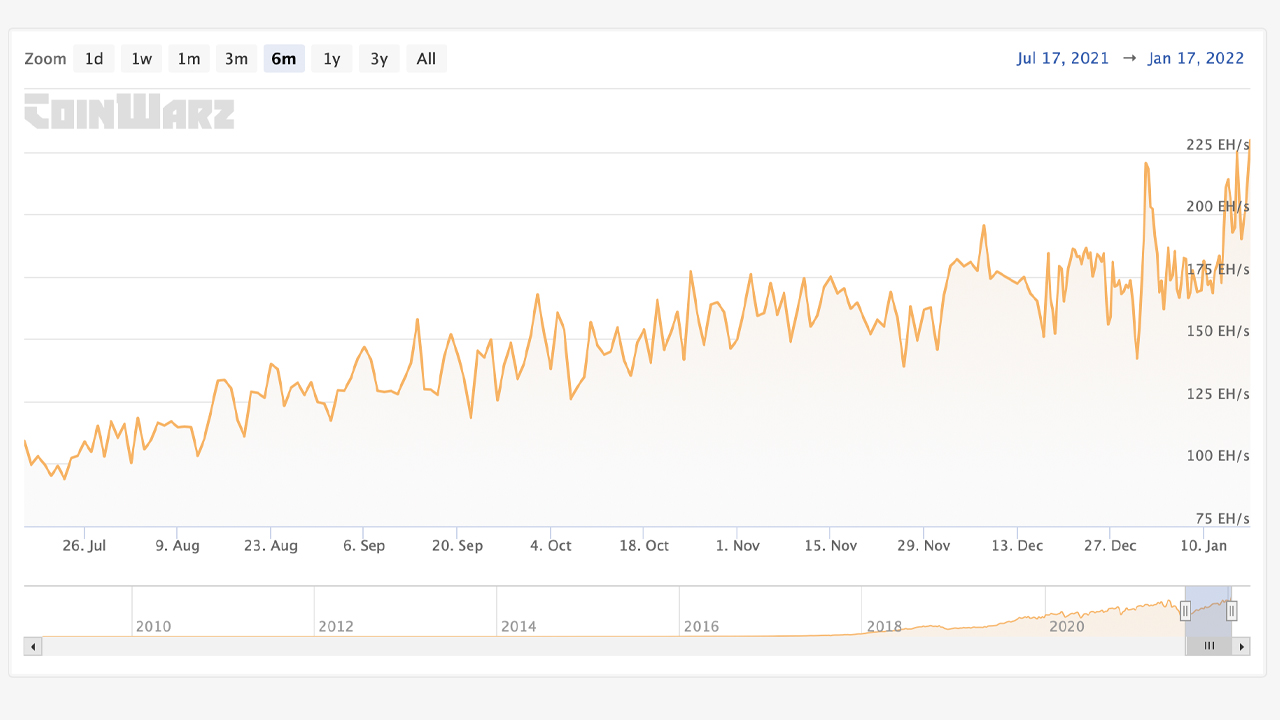The height and width of the screenshot is (720, 1280).
Task: Select the 1d zoom range
Action: pos(94,59)
